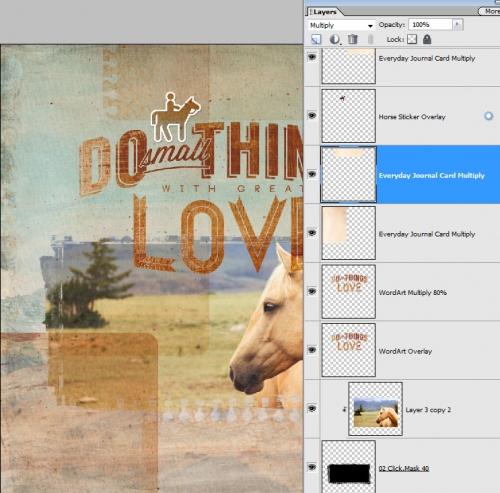This screenshot has width=500, height=493.
Task: Click the horse photo thumbnail of Layer 3 copy 2
Action: tap(375, 409)
